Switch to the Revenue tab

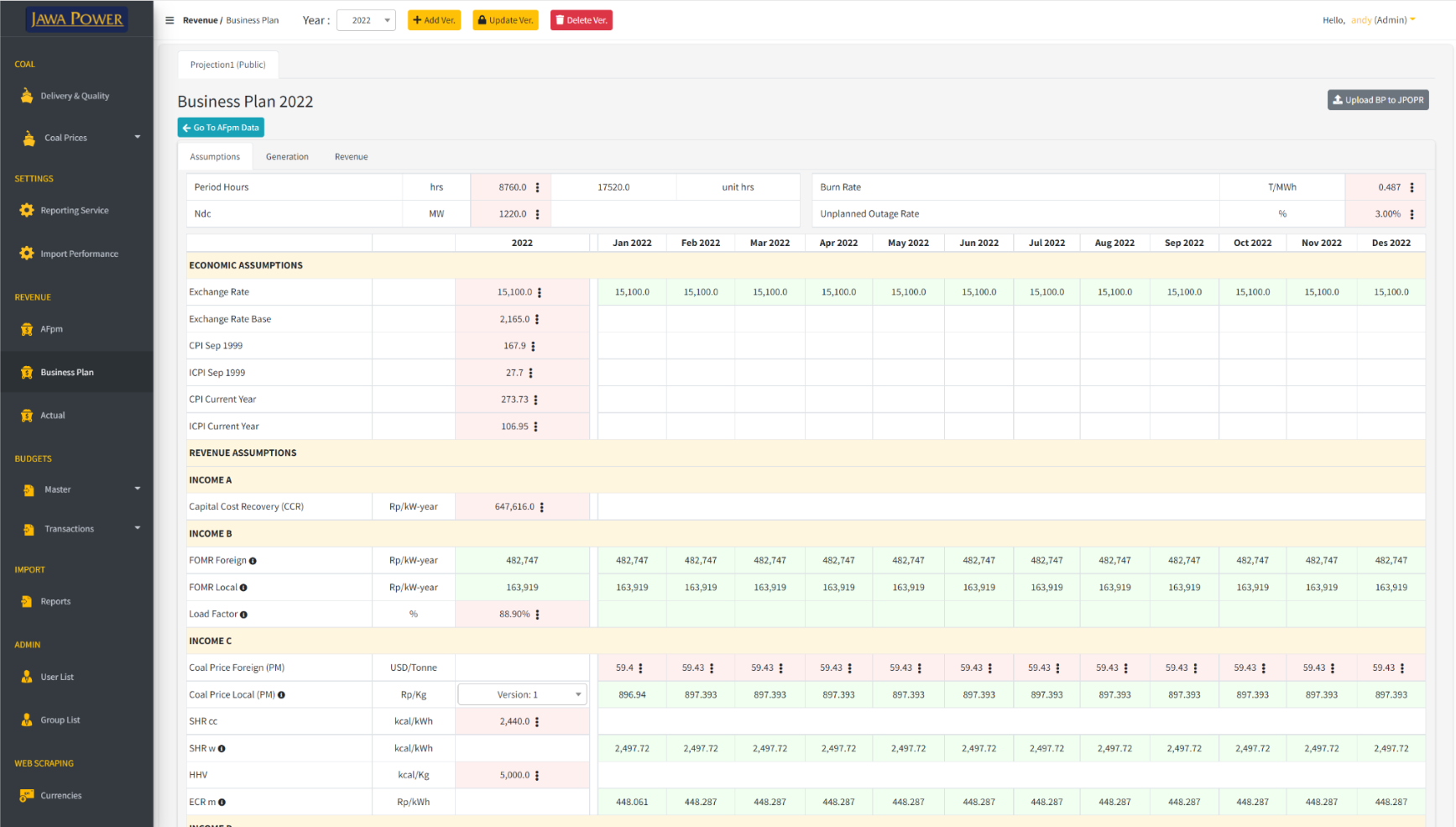[351, 157]
